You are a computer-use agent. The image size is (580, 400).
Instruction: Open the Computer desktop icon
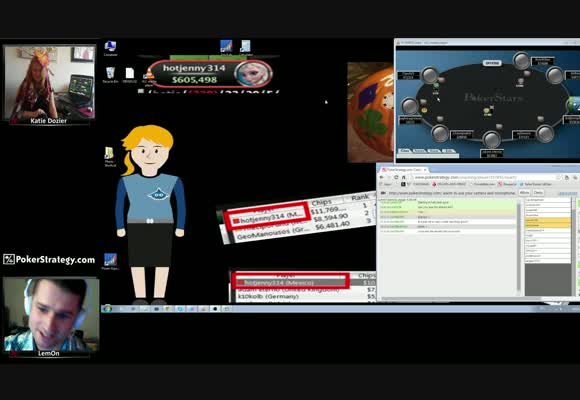(110, 48)
